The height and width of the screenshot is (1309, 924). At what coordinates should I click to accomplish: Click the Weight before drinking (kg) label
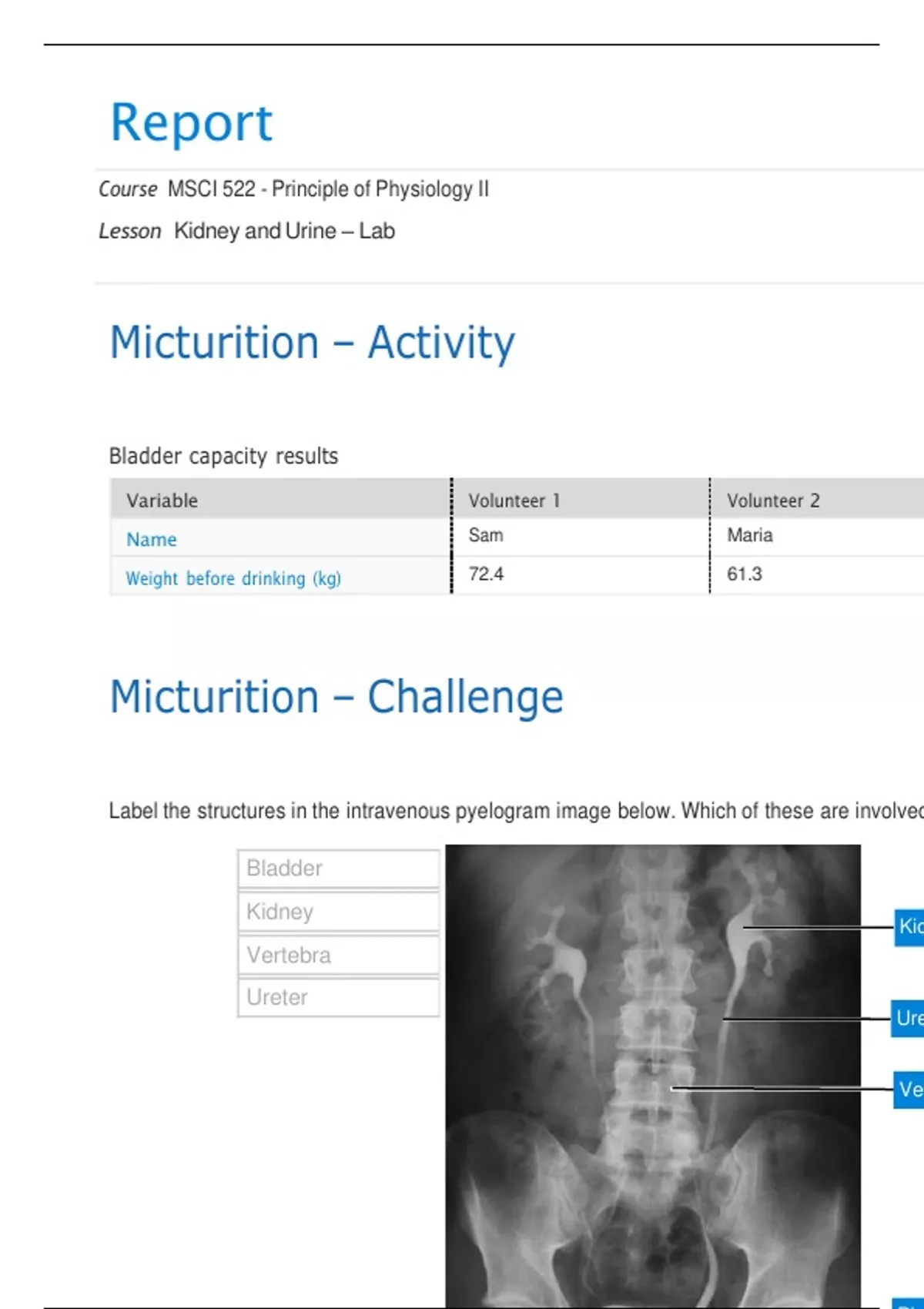233,578
